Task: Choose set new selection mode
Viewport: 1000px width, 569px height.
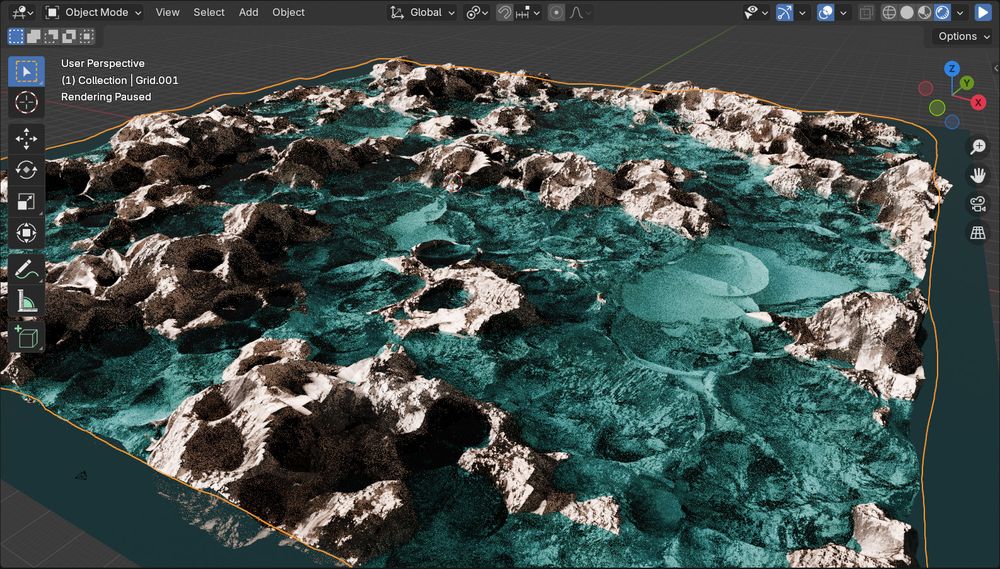Action: click(16, 36)
